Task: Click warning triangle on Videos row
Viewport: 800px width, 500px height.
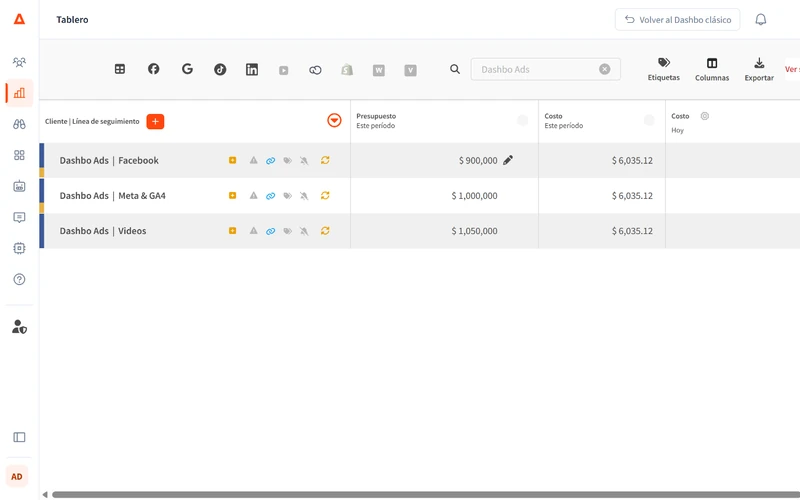Action: click(x=254, y=231)
